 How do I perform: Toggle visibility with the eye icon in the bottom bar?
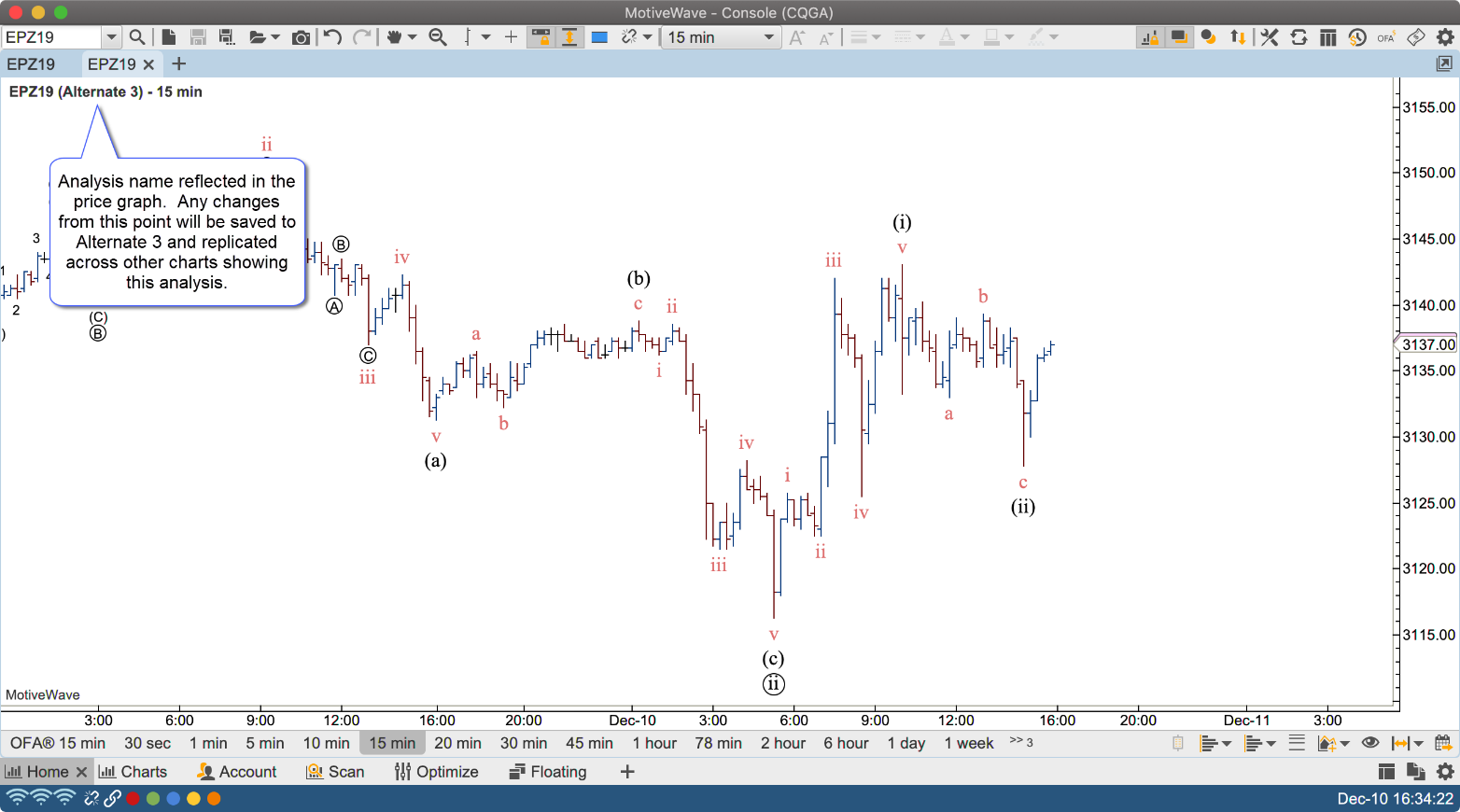click(x=1370, y=743)
